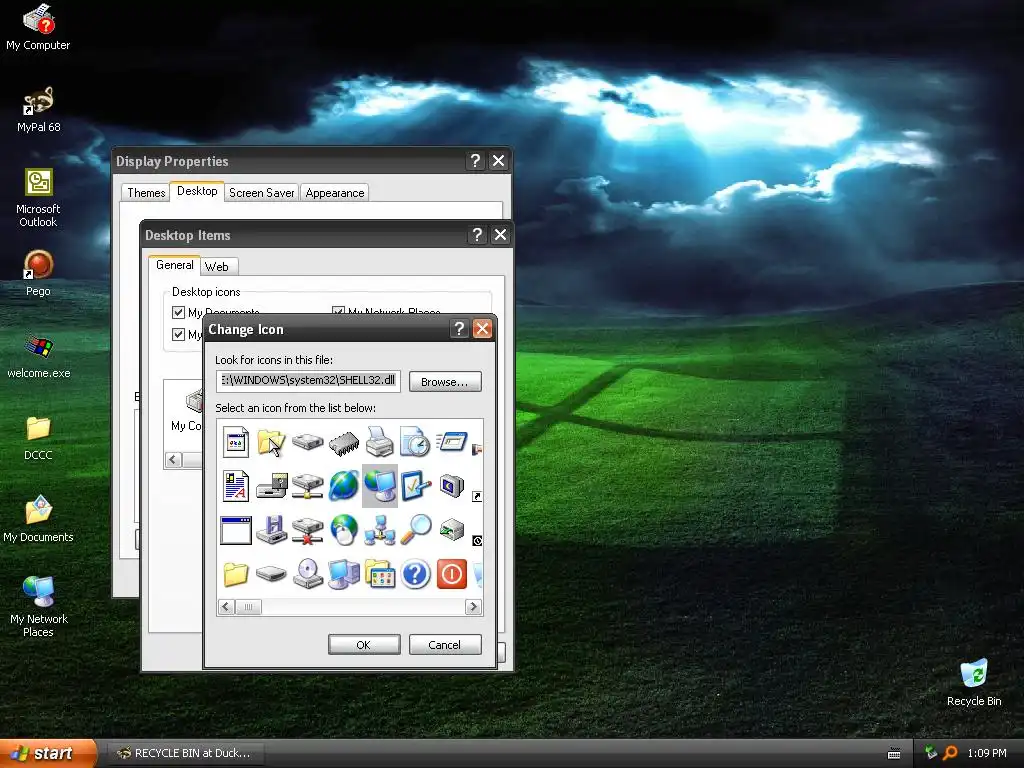Click the keyboard icon in the taskbar
This screenshot has height=768, width=1024.
pos(894,754)
